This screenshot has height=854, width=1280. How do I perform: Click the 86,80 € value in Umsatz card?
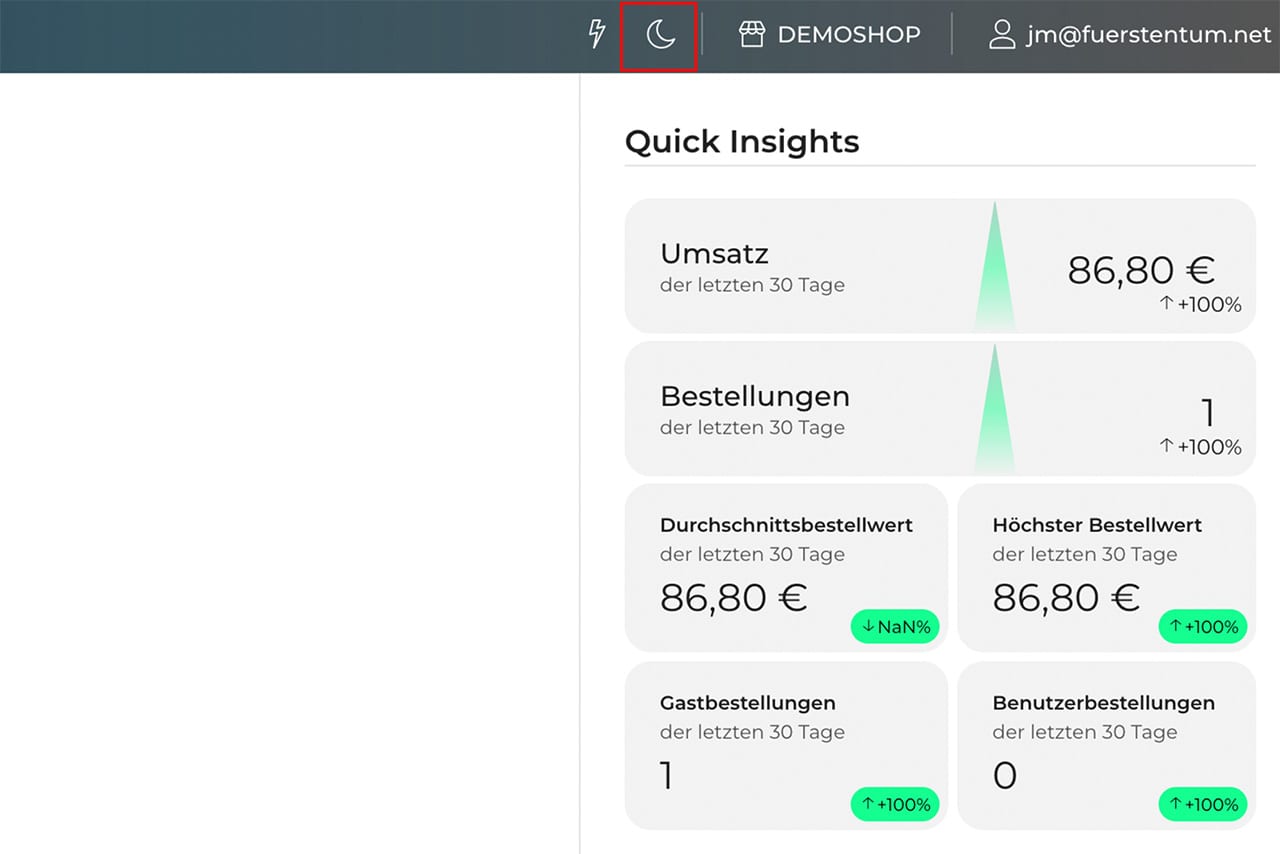[1140, 270]
